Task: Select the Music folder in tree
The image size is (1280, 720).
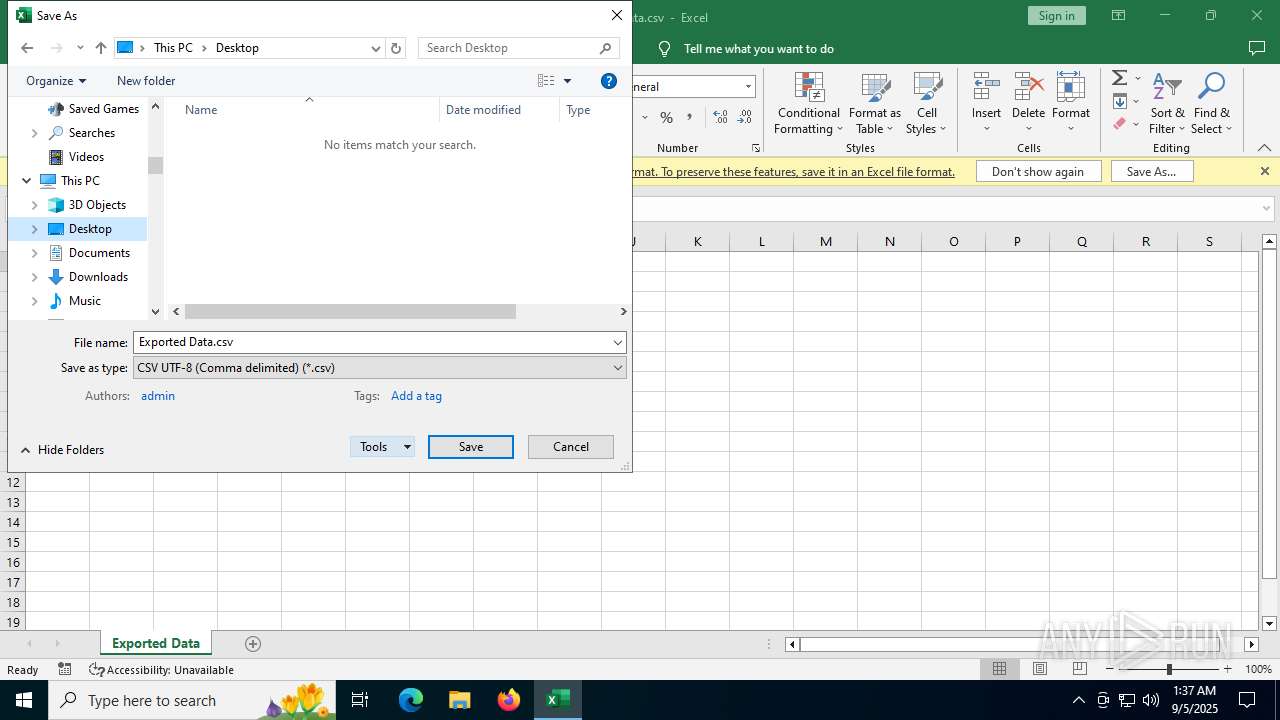Action: coord(84,301)
